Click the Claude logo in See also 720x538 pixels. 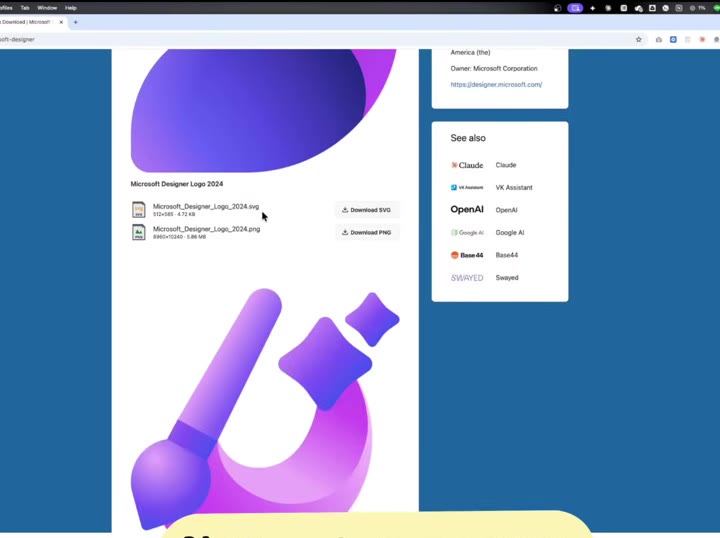point(467,165)
